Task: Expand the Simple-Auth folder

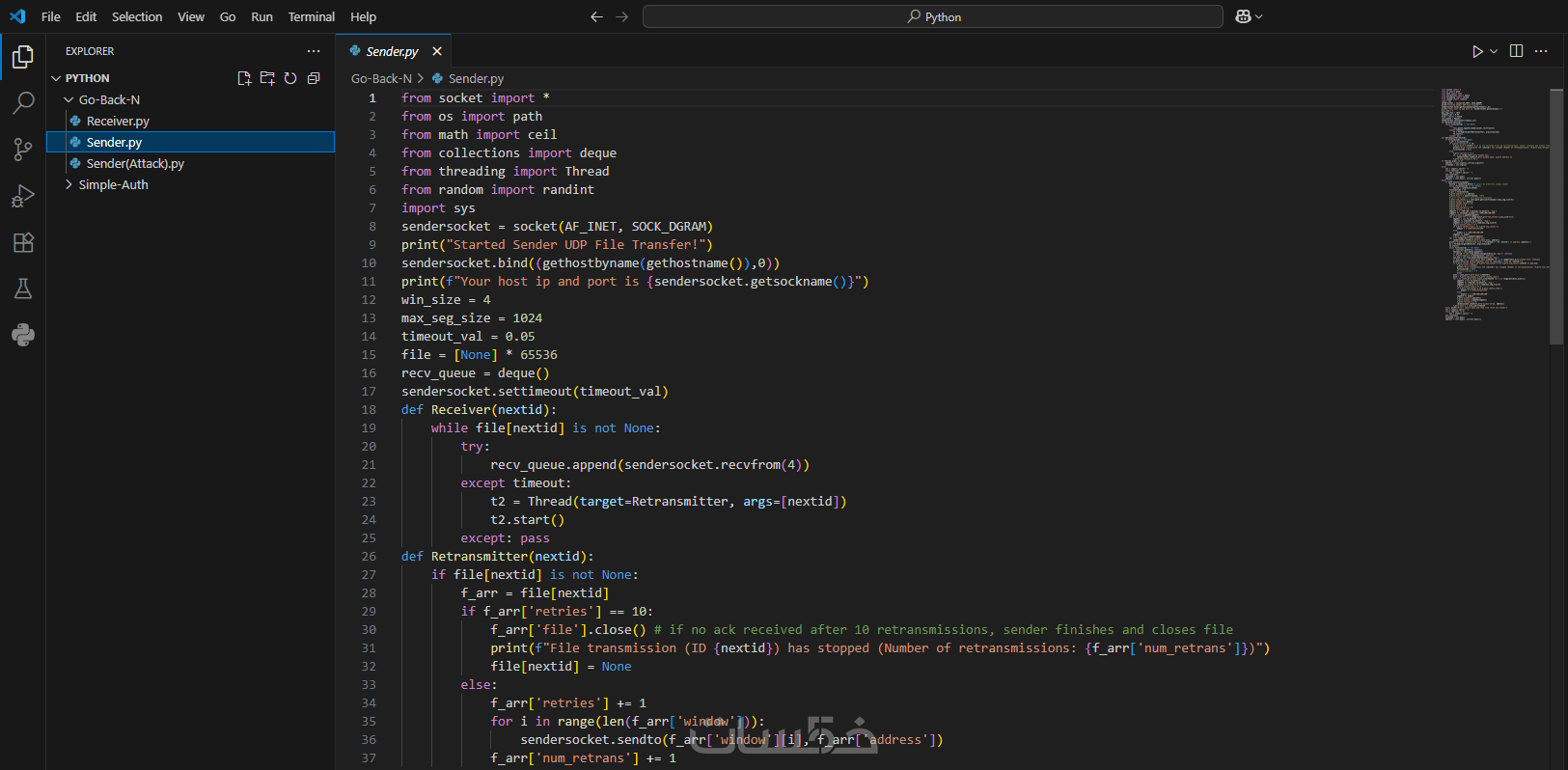Action: coord(113,184)
